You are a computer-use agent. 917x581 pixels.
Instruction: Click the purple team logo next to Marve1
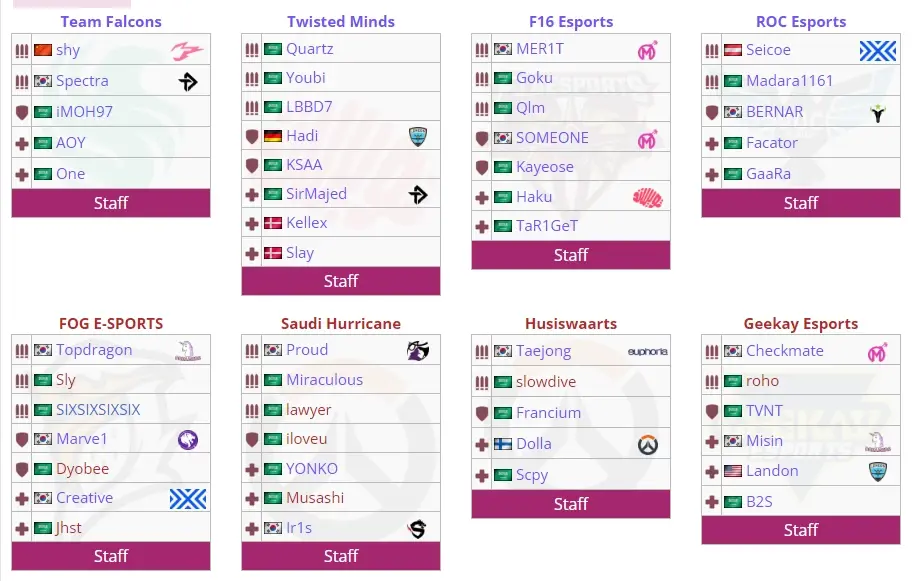tap(187, 439)
